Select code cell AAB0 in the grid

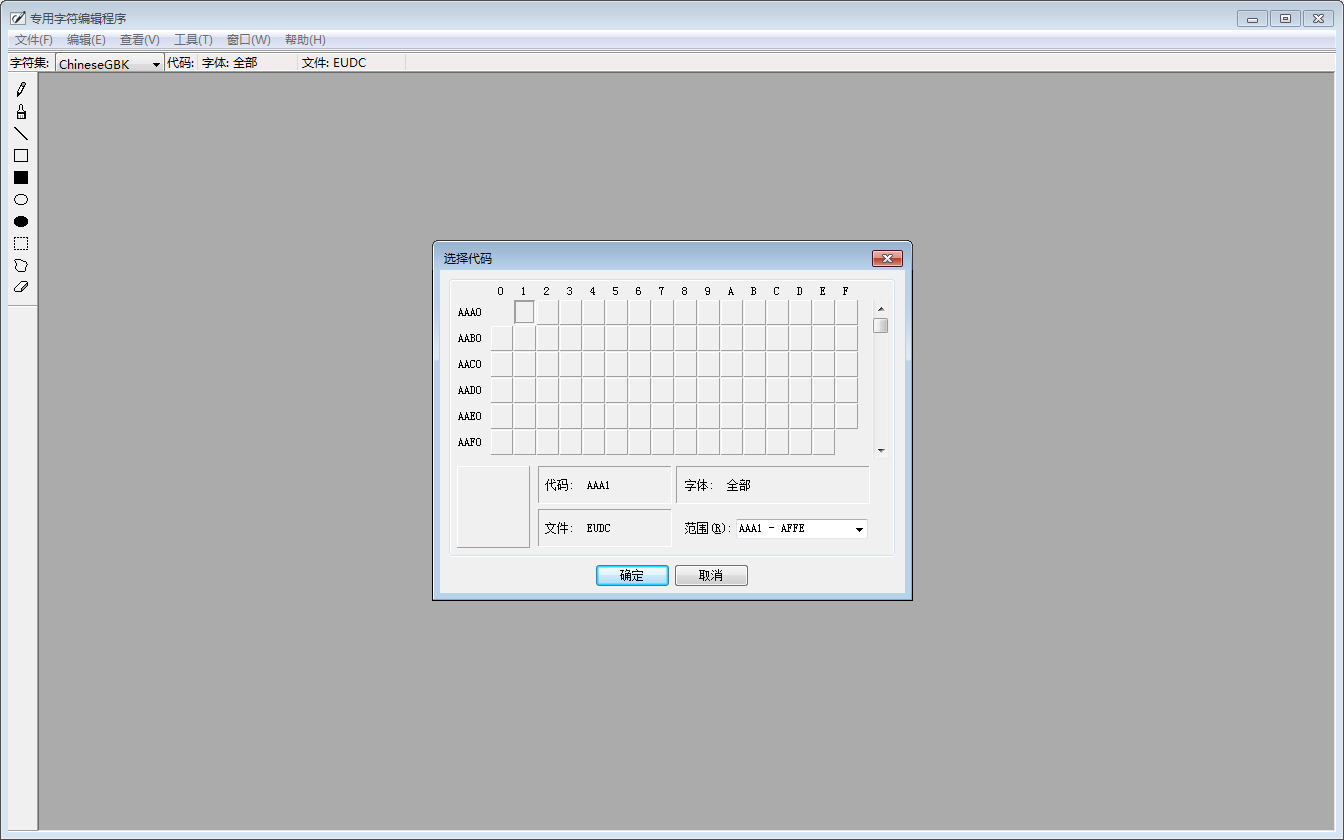coord(501,338)
